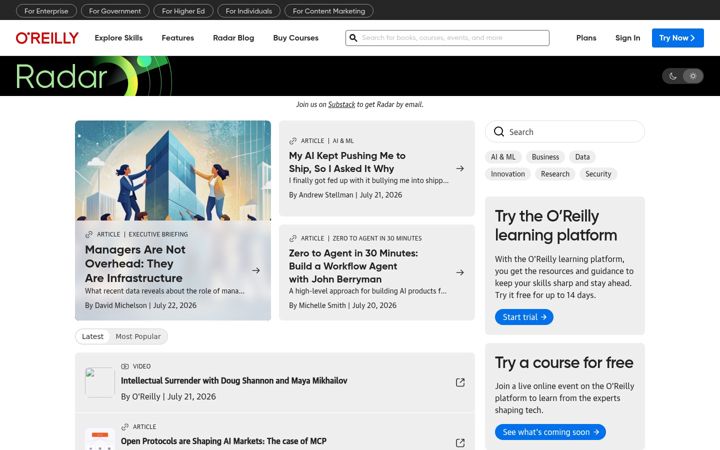
Task: Open My AI Kept Pushing Me to Ship title
Action: coord(347,162)
